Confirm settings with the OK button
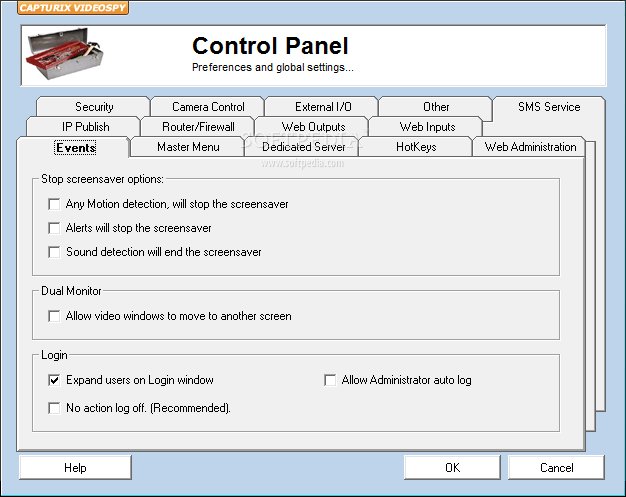Image resolution: width=626 pixels, height=497 pixels. (x=452, y=467)
